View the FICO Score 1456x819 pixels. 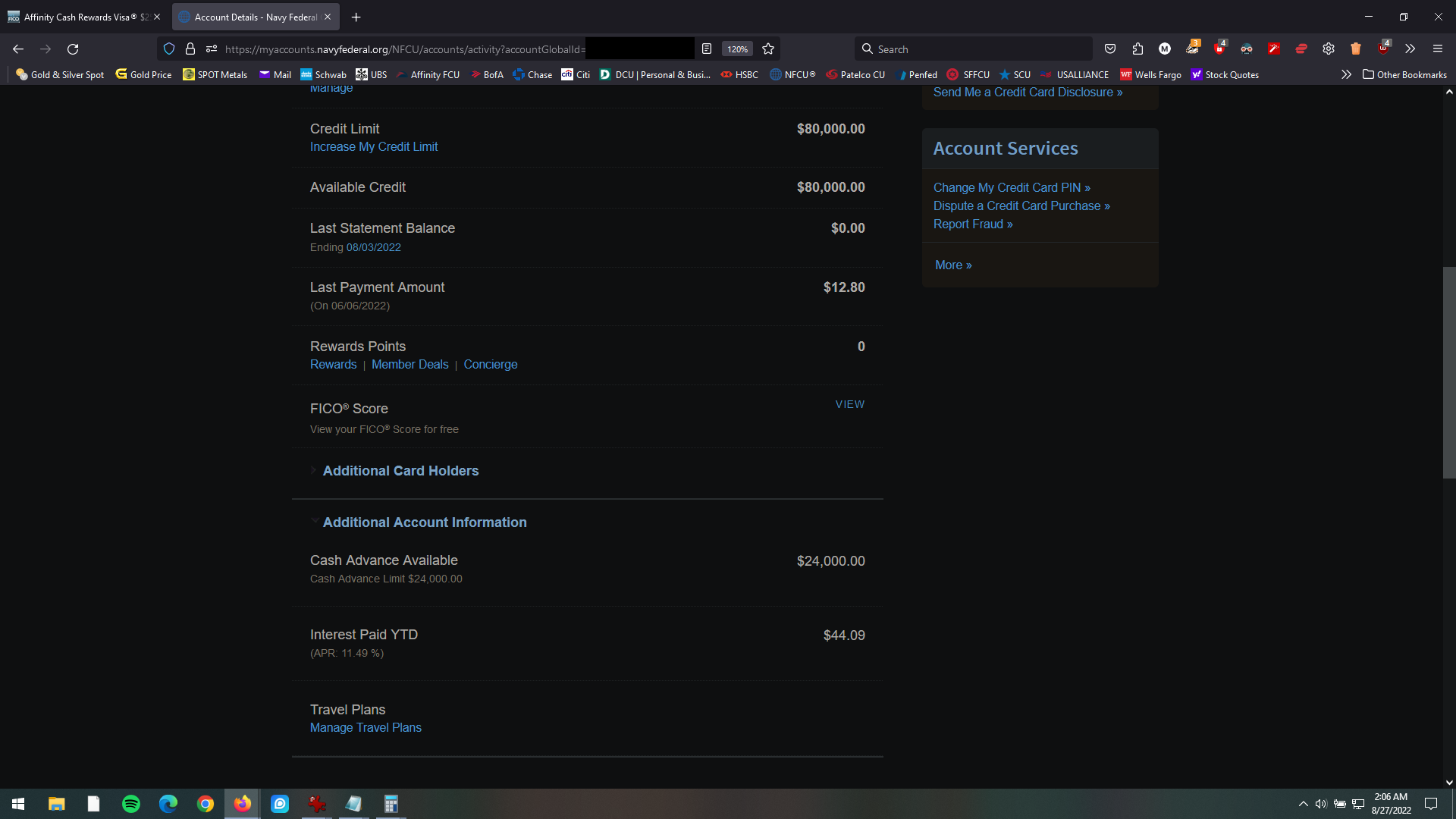coord(850,404)
